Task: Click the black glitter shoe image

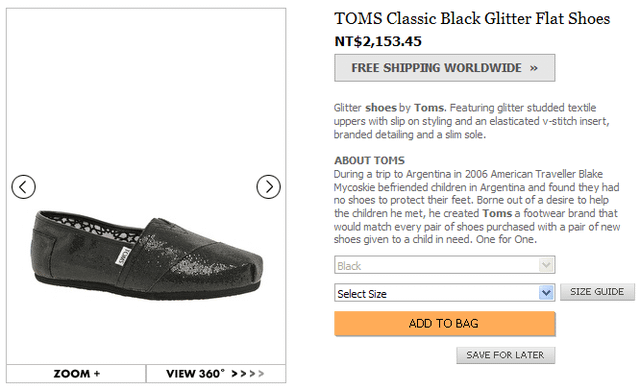Action: 147,255
